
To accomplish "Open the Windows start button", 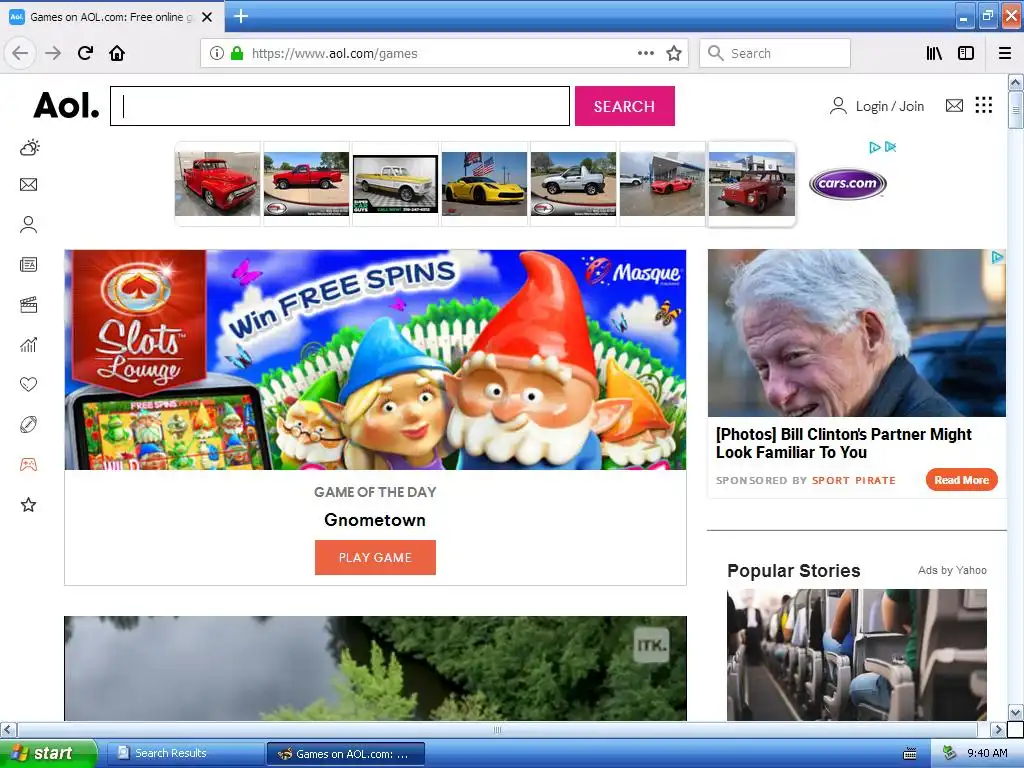I will pyautogui.click(x=47, y=753).
